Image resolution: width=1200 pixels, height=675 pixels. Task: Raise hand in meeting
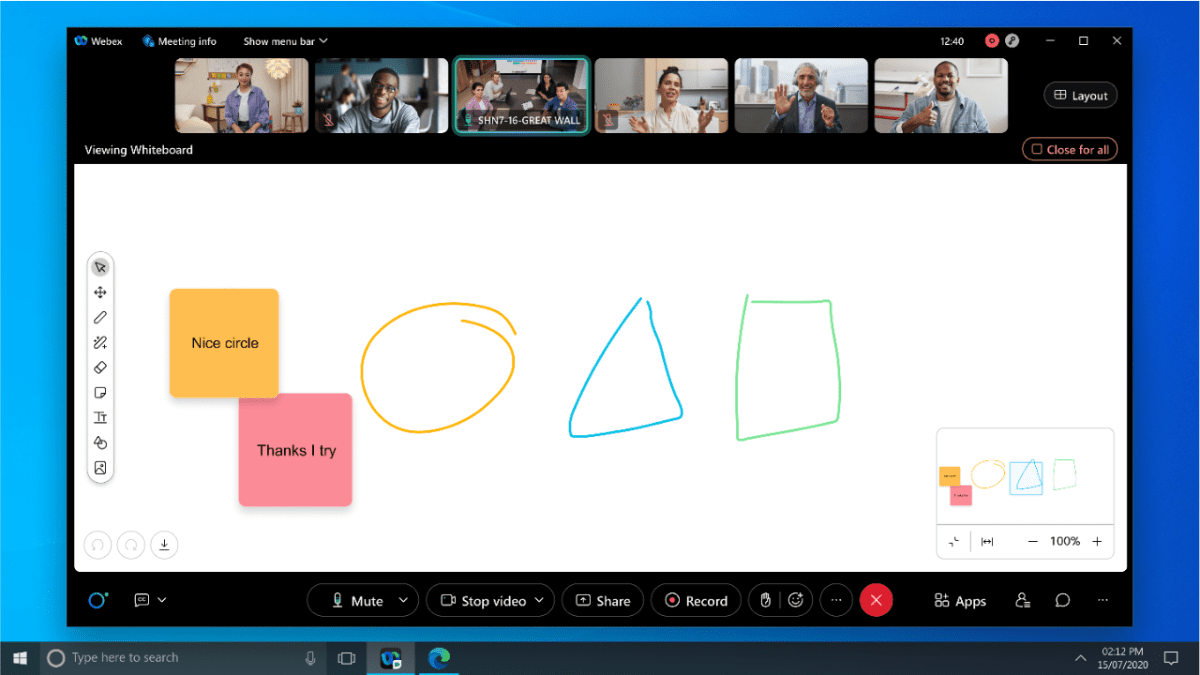tap(766, 600)
